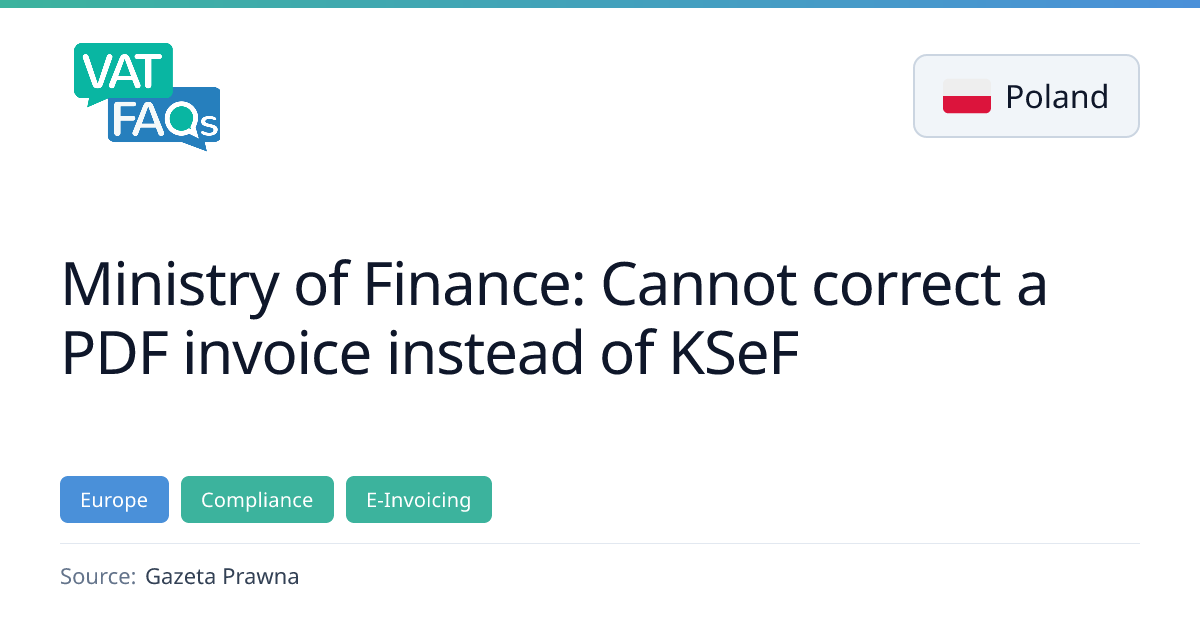Image resolution: width=1200 pixels, height=630 pixels.
Task: Click the VAT FAQs logo
Action: pos(147,97)
